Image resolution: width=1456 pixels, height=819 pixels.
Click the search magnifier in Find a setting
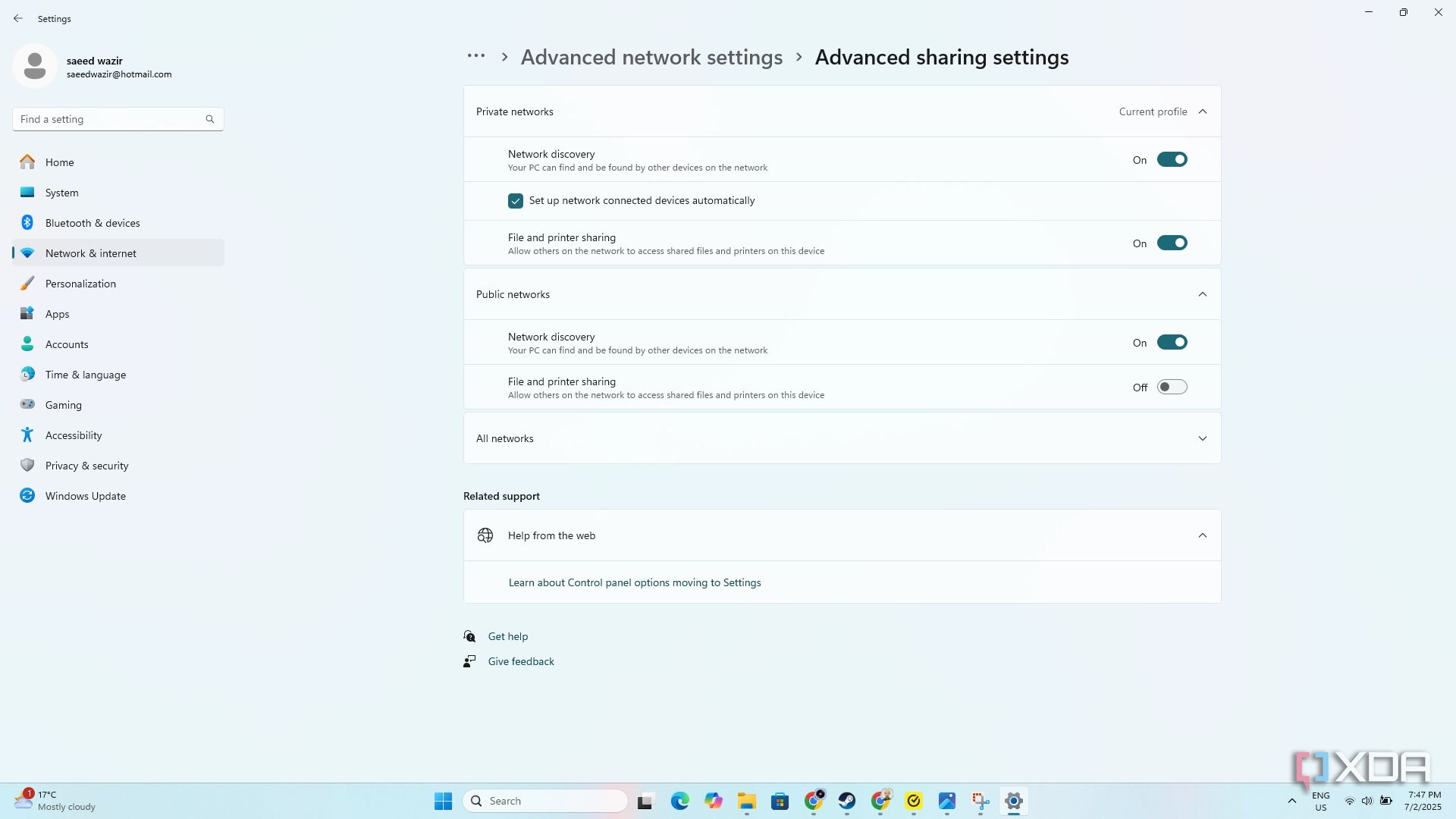(x=210, y=119)
